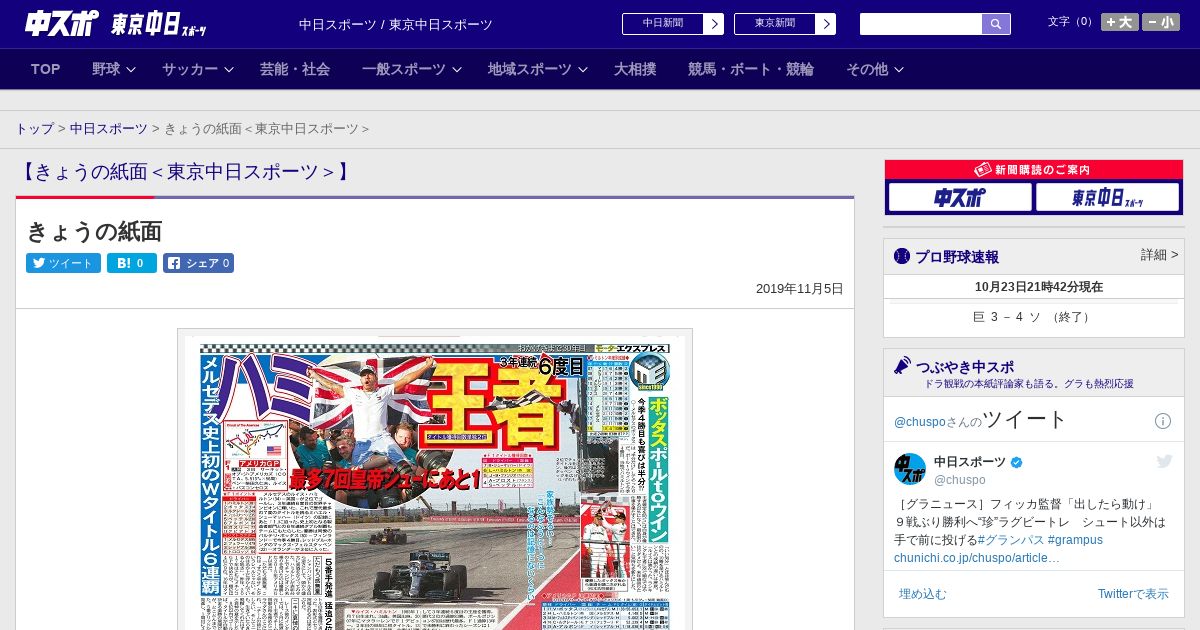Click 中日スポーツ / 東京中日スポーツ header text

pos(396,24)
